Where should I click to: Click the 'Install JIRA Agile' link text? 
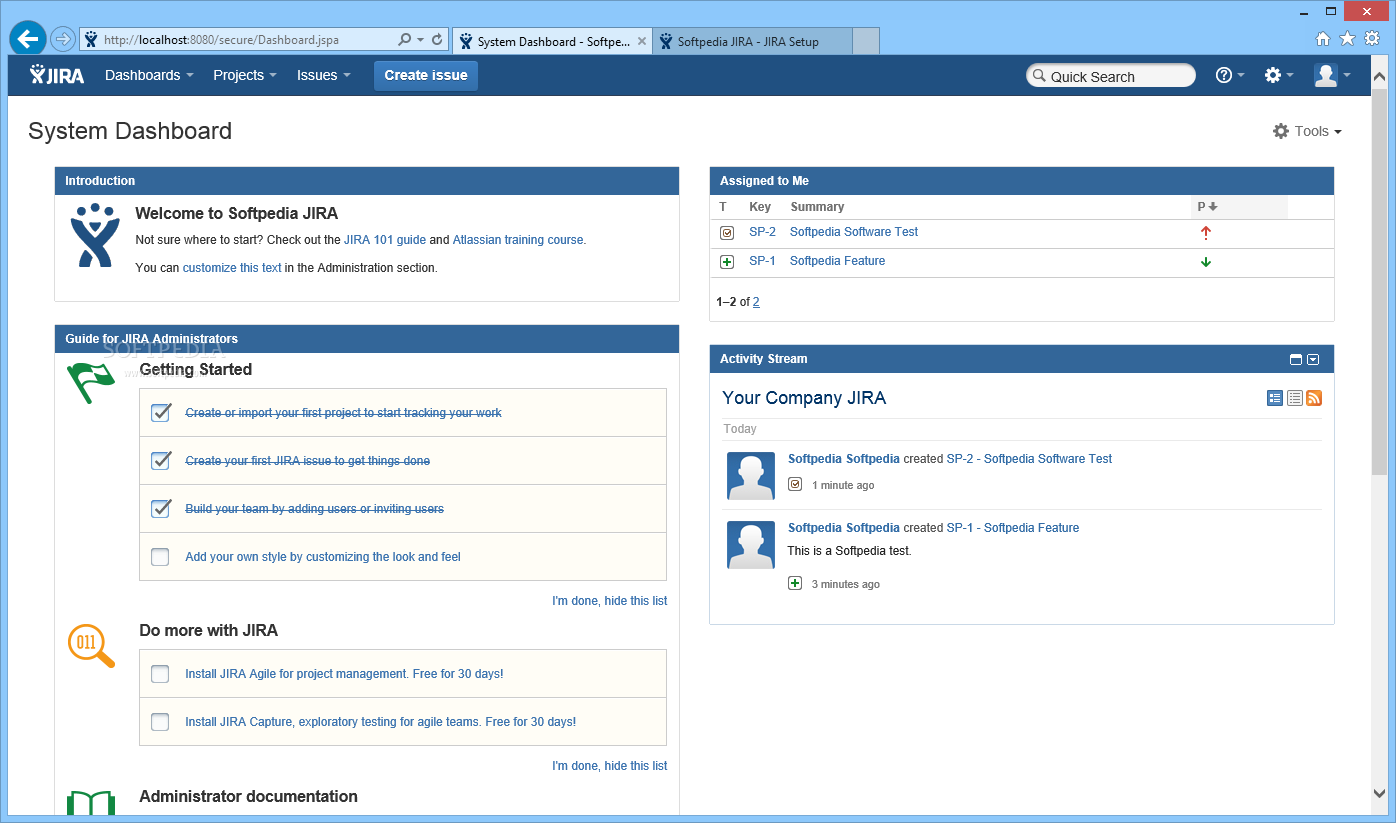tap(344, 674)
